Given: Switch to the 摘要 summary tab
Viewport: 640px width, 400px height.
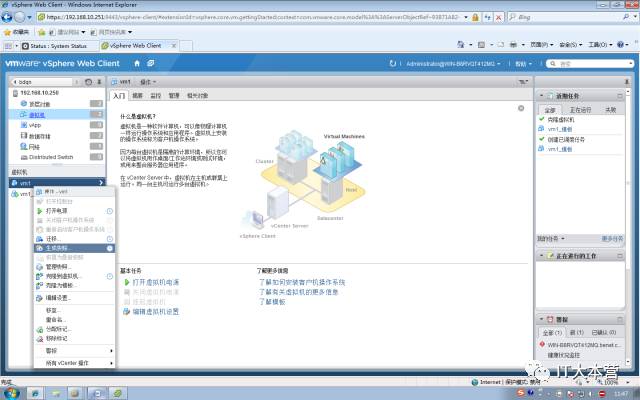Looking at the screenshot, I should [138, 96].
